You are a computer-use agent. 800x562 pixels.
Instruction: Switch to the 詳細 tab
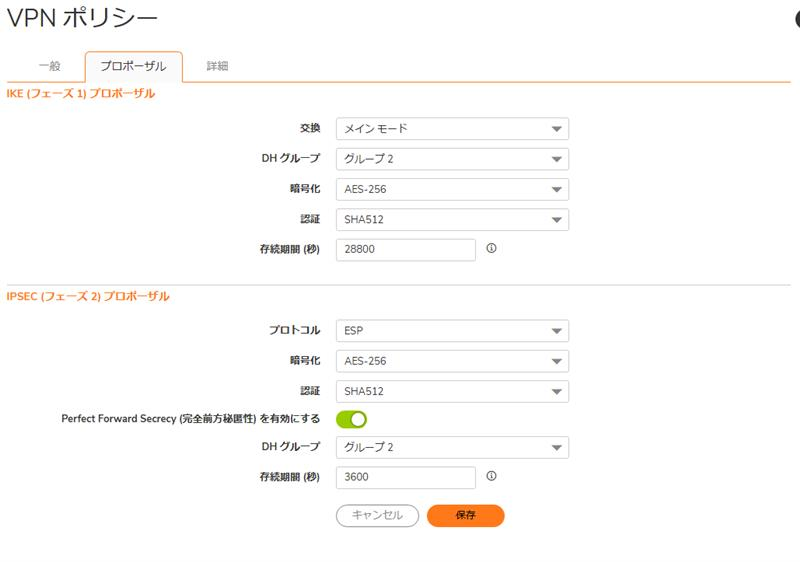(217, 66)
